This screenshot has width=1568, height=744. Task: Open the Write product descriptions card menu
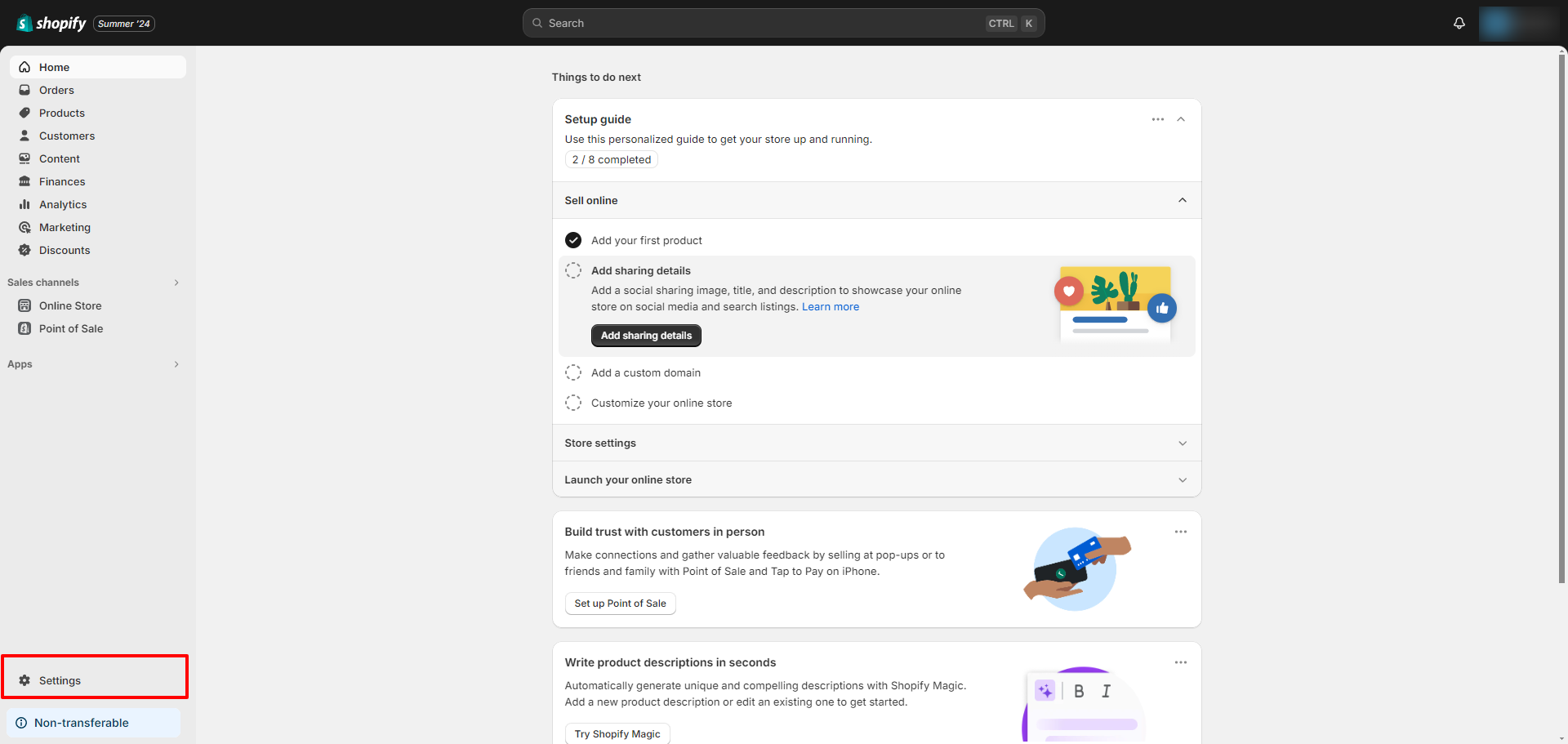pyautogui.click(x=1181, y=662)
